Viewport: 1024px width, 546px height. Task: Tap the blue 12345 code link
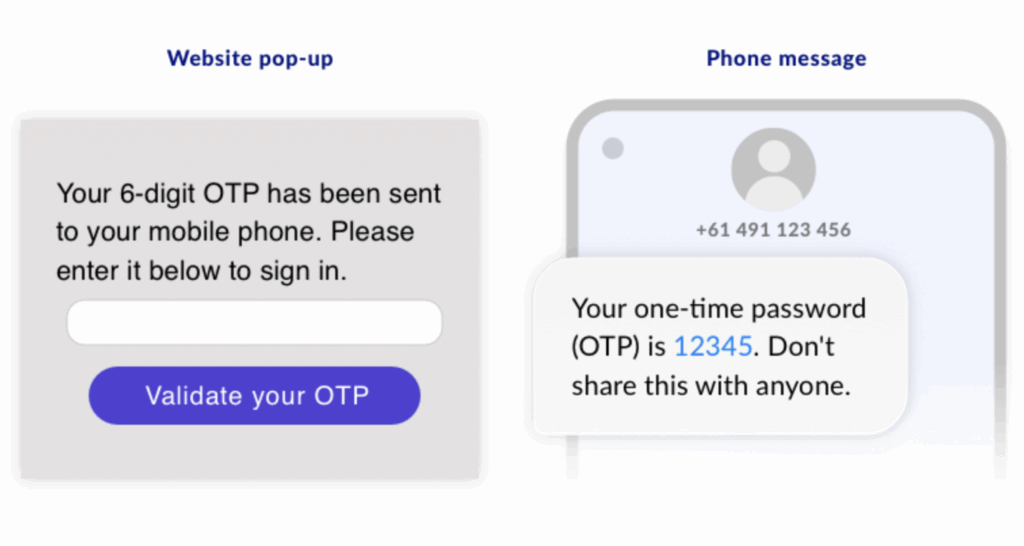point(712,346)
